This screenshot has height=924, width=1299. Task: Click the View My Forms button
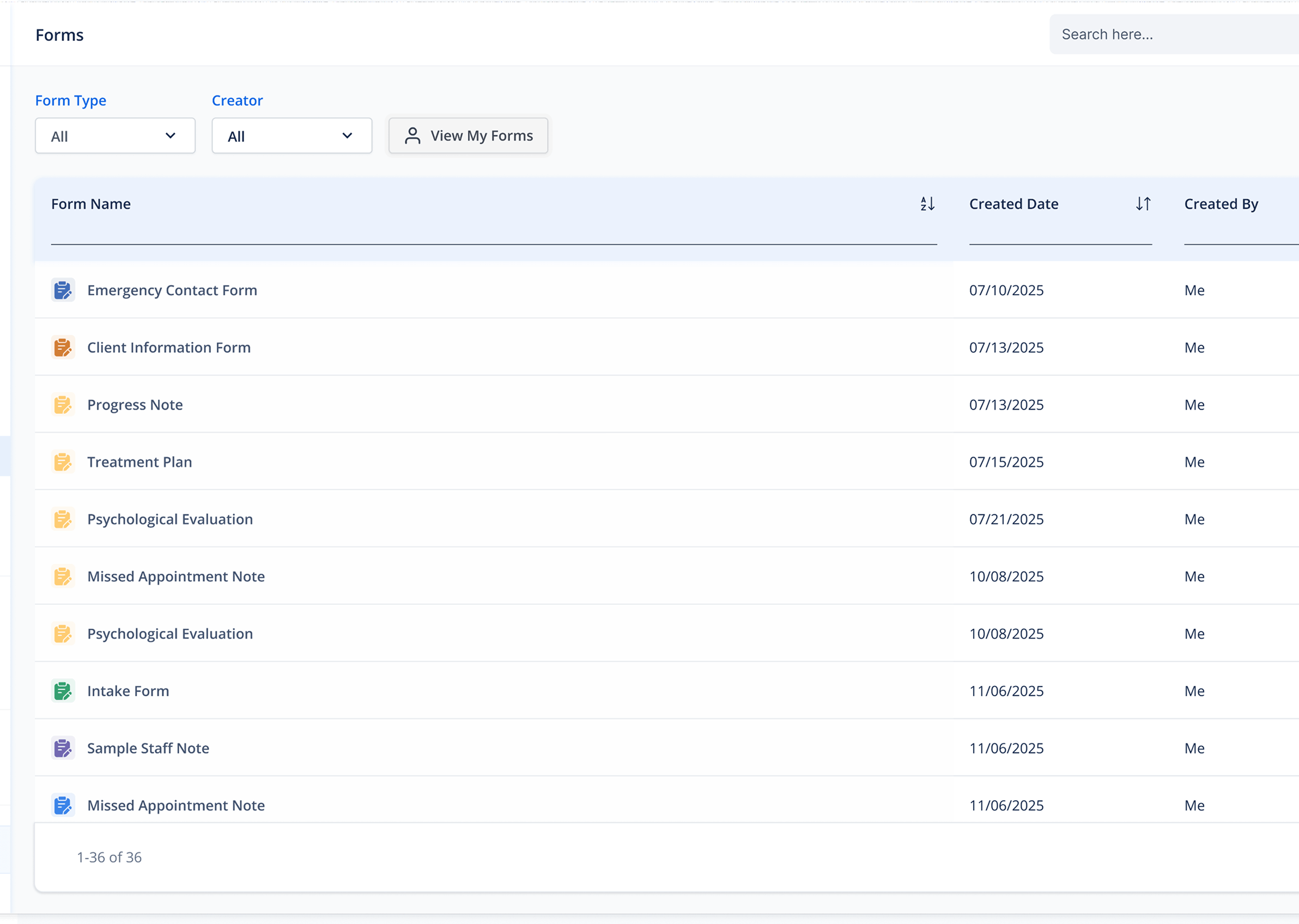(468, 136)
